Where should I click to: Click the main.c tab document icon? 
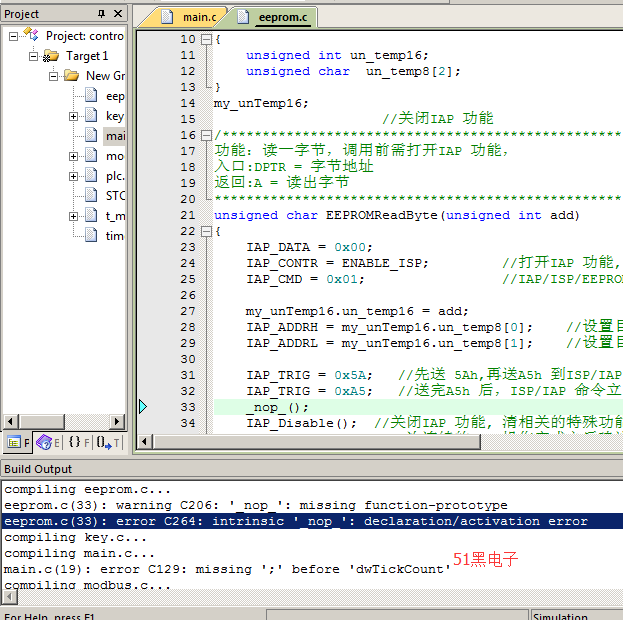[167, 17]
